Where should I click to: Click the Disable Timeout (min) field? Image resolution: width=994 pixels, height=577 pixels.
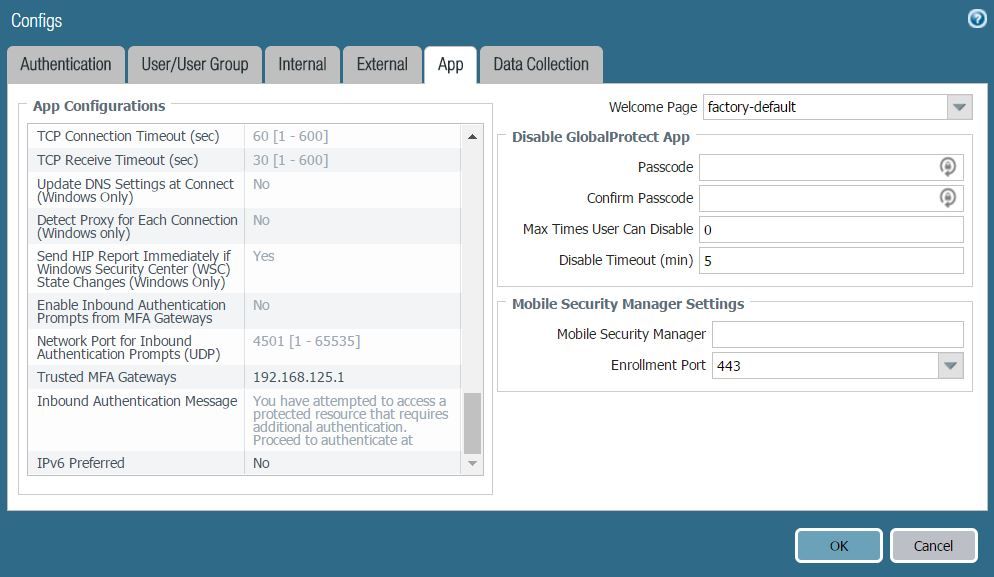tap(830, 261)
